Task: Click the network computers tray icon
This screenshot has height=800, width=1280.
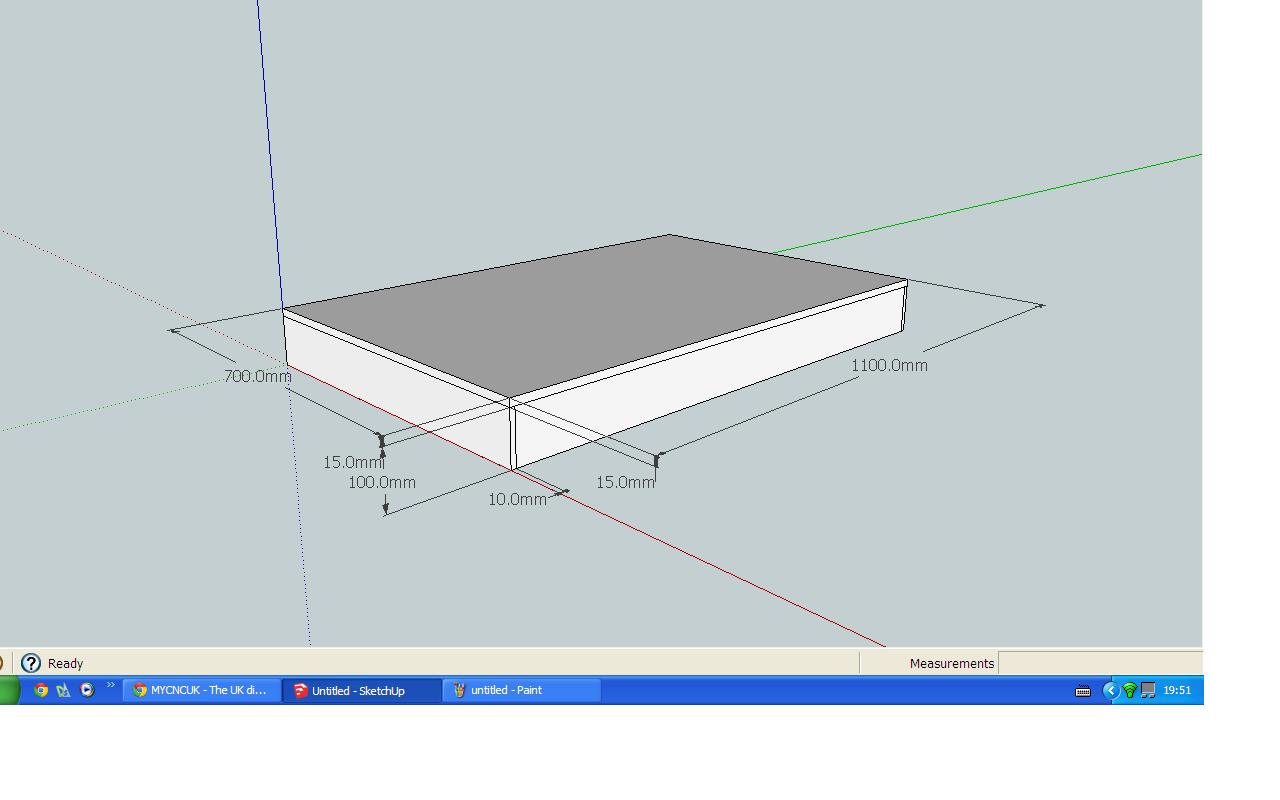Action: 1148,690
